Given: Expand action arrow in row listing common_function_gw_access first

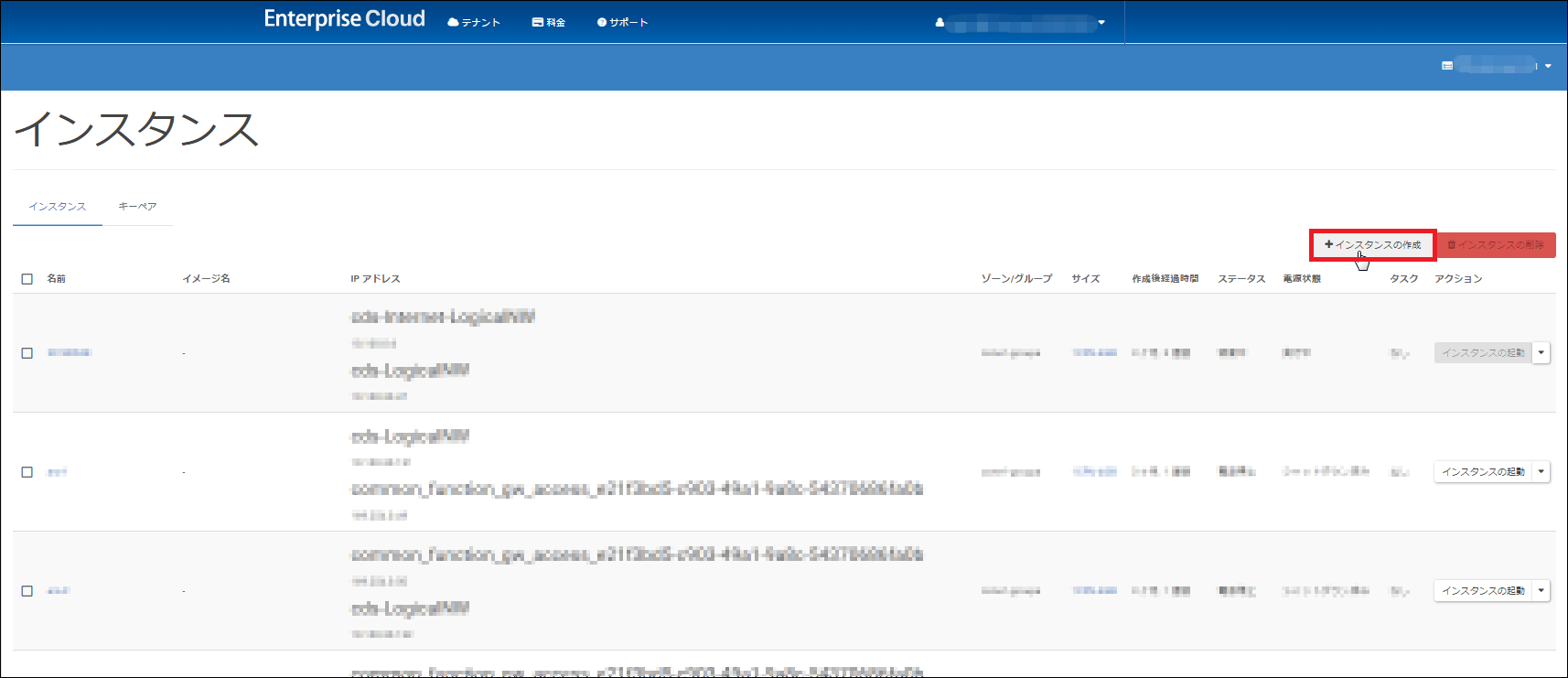Looking at the screenshot, I should point(1541,590).
